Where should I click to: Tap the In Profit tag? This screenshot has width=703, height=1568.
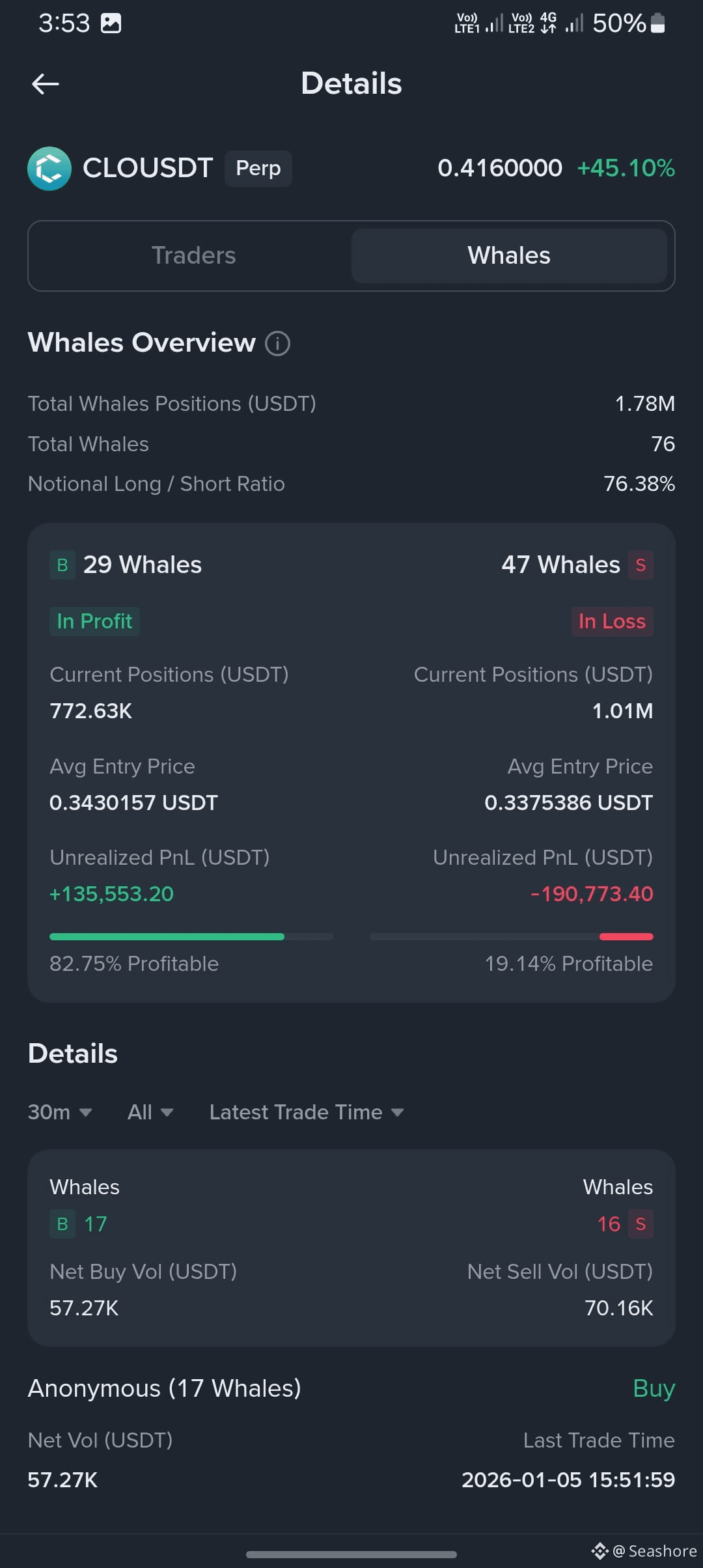[x=94, y=621]
